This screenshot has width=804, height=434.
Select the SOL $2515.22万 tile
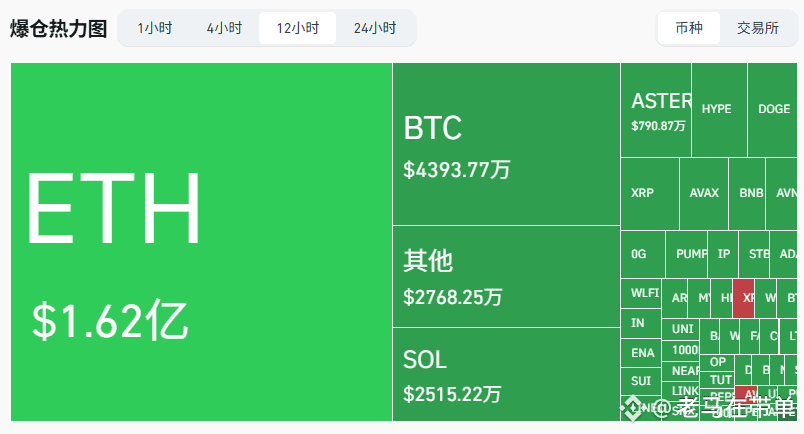507,374
